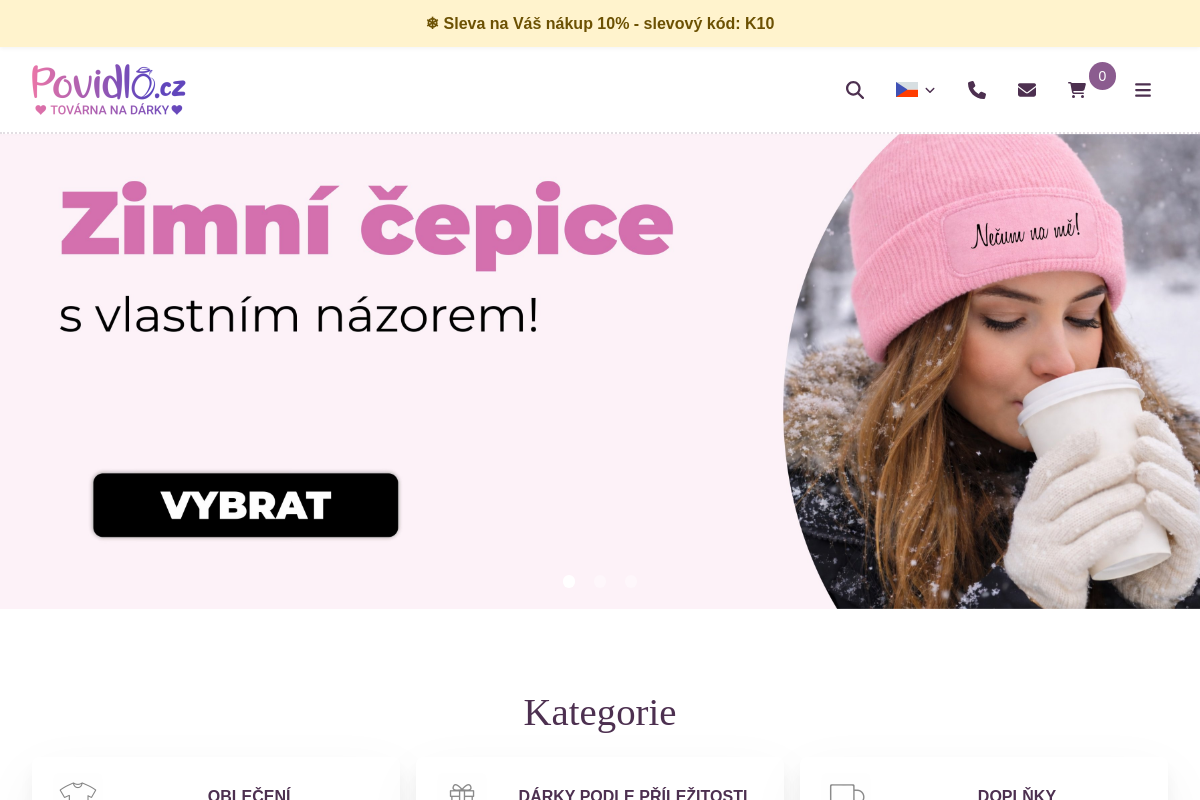Select the first carousel indicator dot

(x=569, y=581)
